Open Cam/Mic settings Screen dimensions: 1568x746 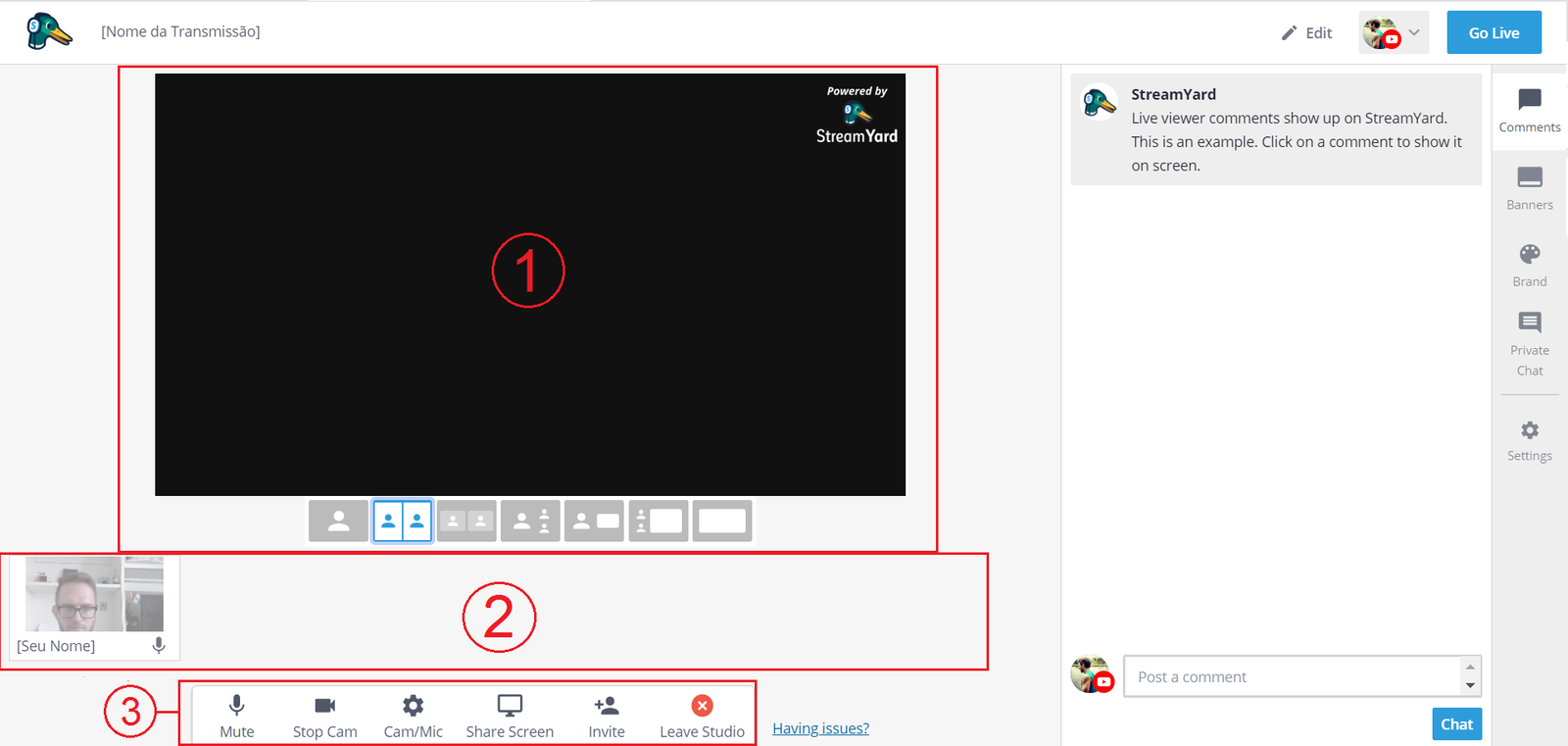pyautogui.click(x=413, y=716)
